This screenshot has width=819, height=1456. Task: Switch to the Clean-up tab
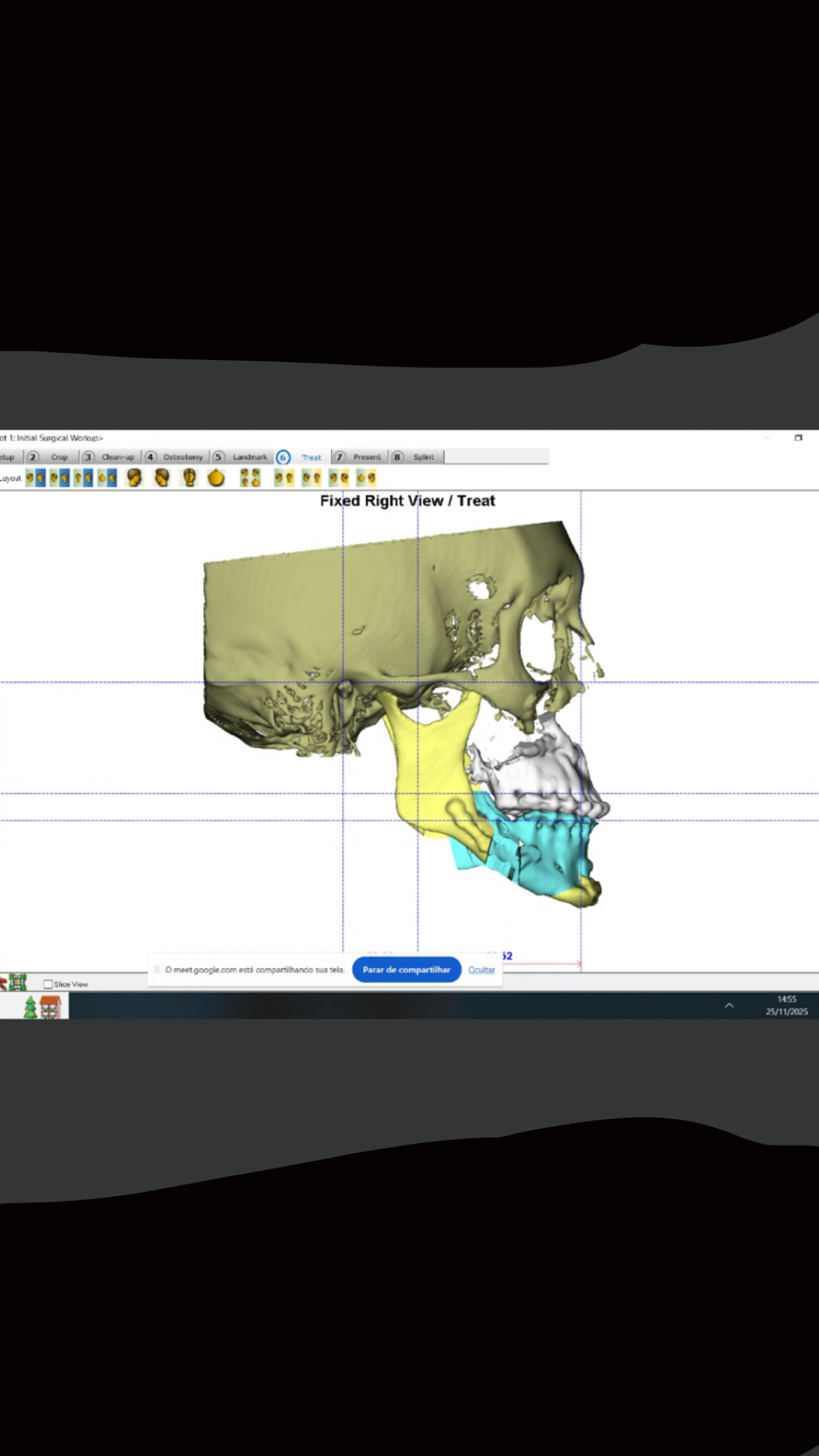(x=117, y=457)
